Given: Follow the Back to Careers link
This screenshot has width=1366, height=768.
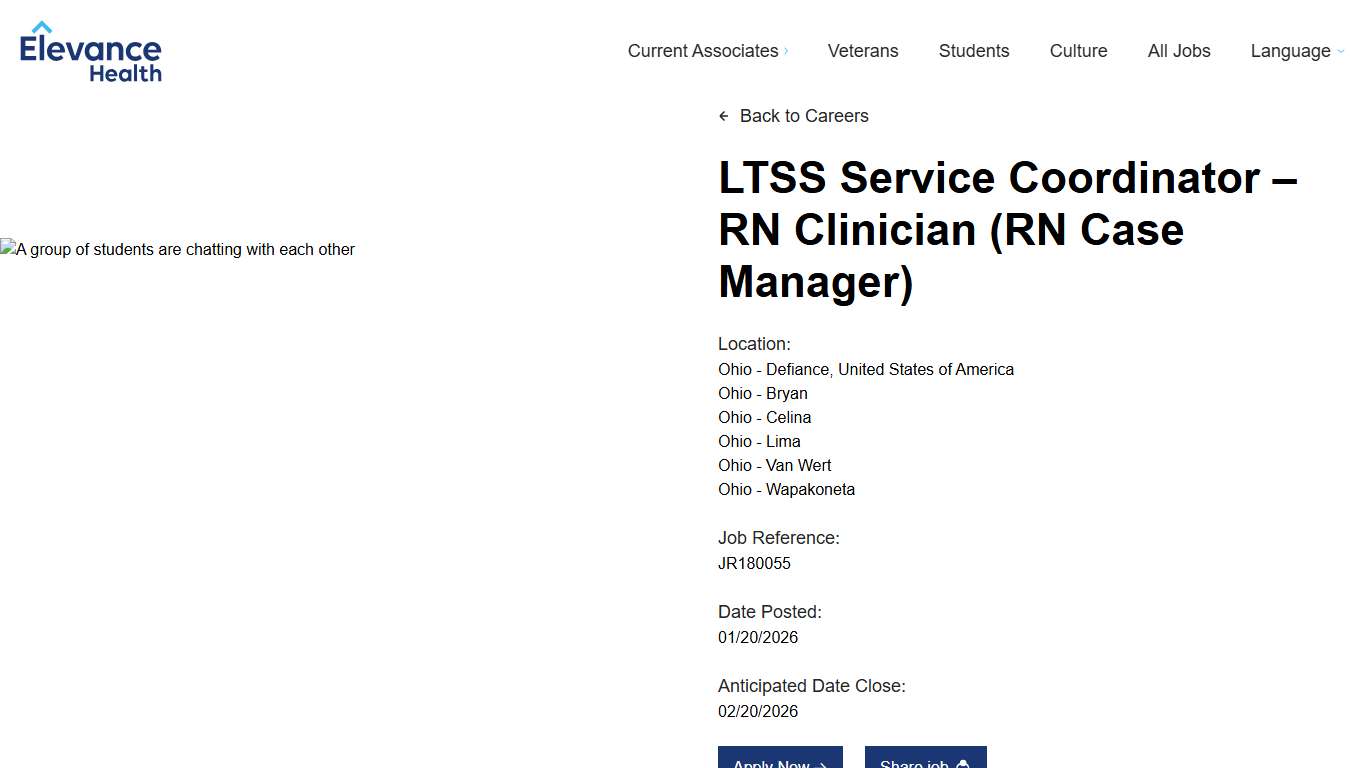Looking at the screenshot, I should click(x=804, y=116).
